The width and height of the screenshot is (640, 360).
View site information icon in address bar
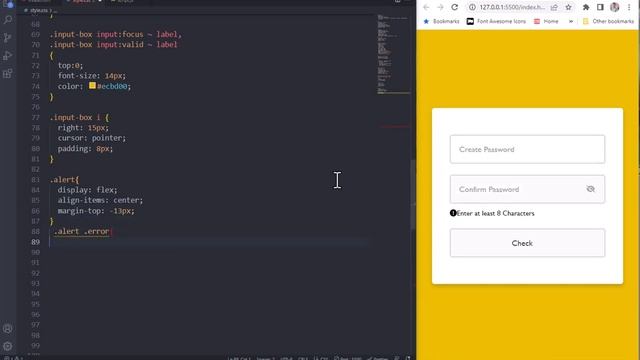(x=472, y=7)
